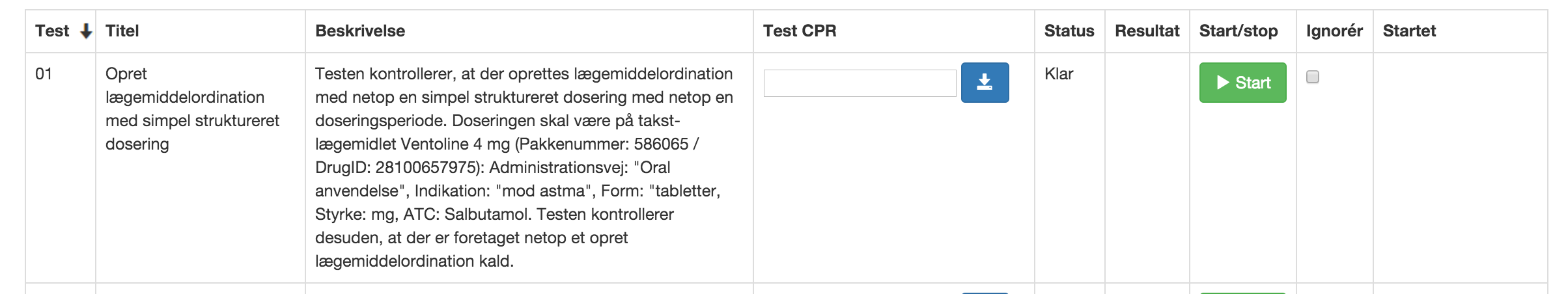Click the title 'Opret lægemiddelordination' cell
1568x294 pixels.
[x=193, y=109]
